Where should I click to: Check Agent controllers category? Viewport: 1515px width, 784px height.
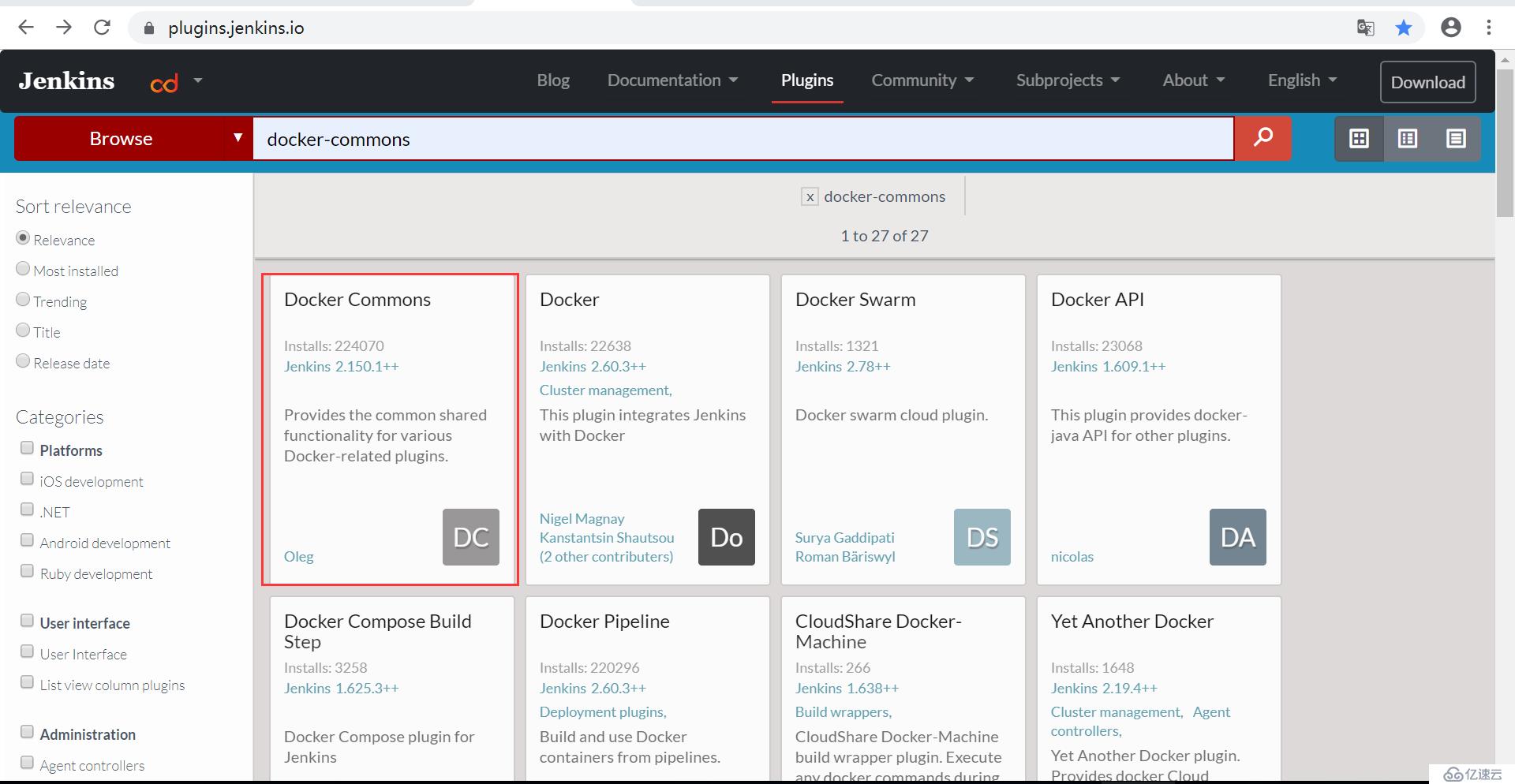click(x=27, y=763)
